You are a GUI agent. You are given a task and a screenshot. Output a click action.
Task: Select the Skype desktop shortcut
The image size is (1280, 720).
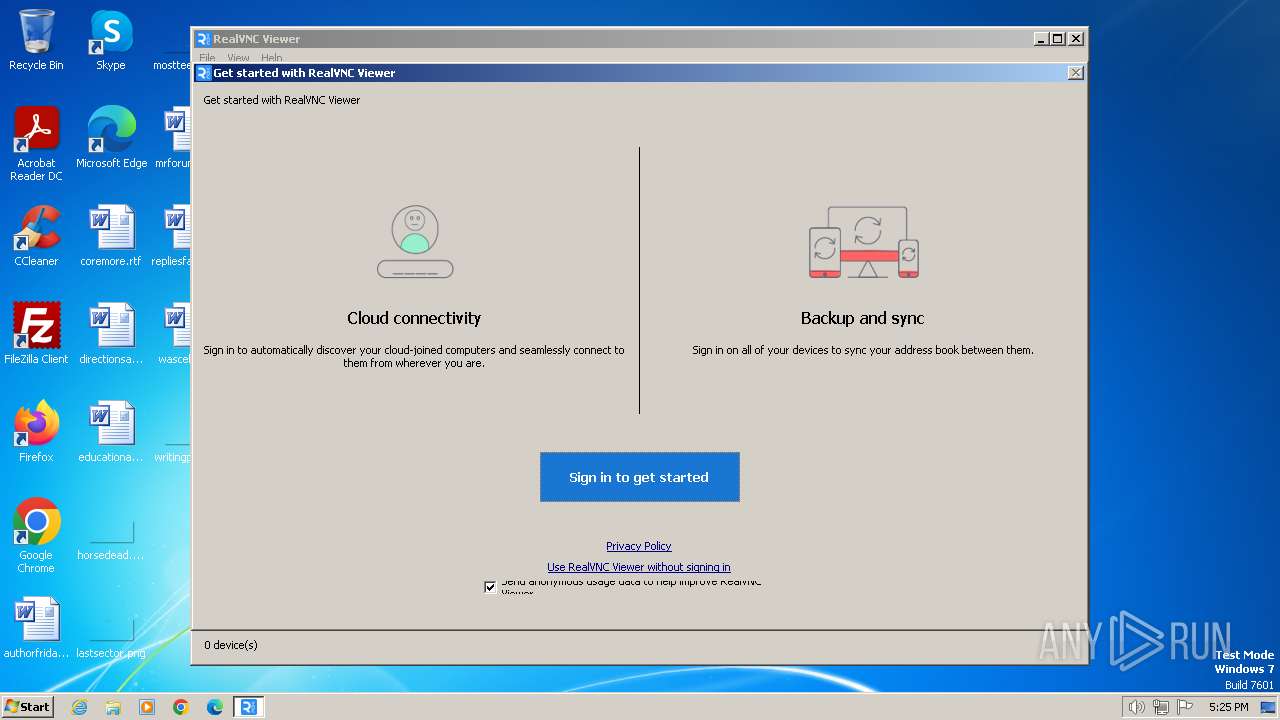111,40
